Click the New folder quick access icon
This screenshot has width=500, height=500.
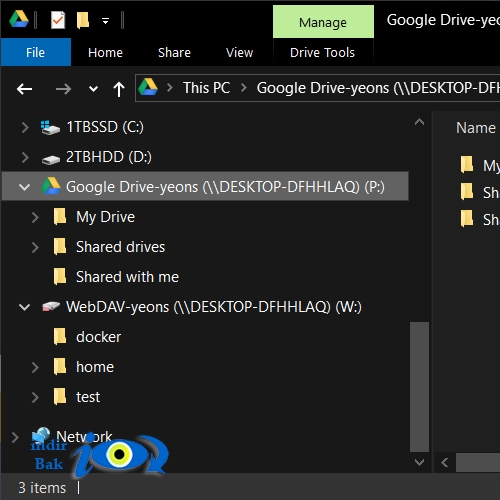coord(83,20)
